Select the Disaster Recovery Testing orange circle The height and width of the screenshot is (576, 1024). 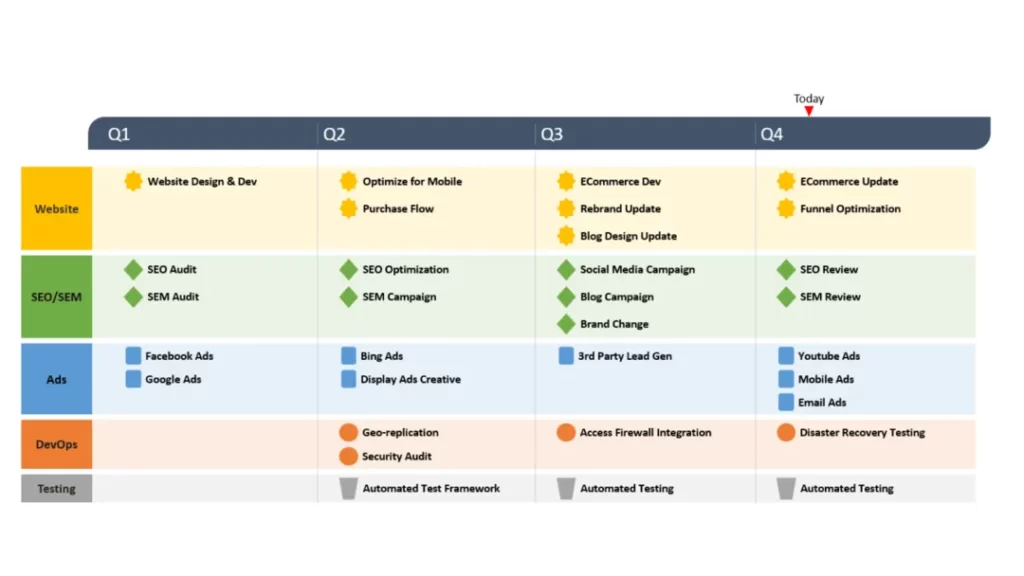click(x=786, y=432)
